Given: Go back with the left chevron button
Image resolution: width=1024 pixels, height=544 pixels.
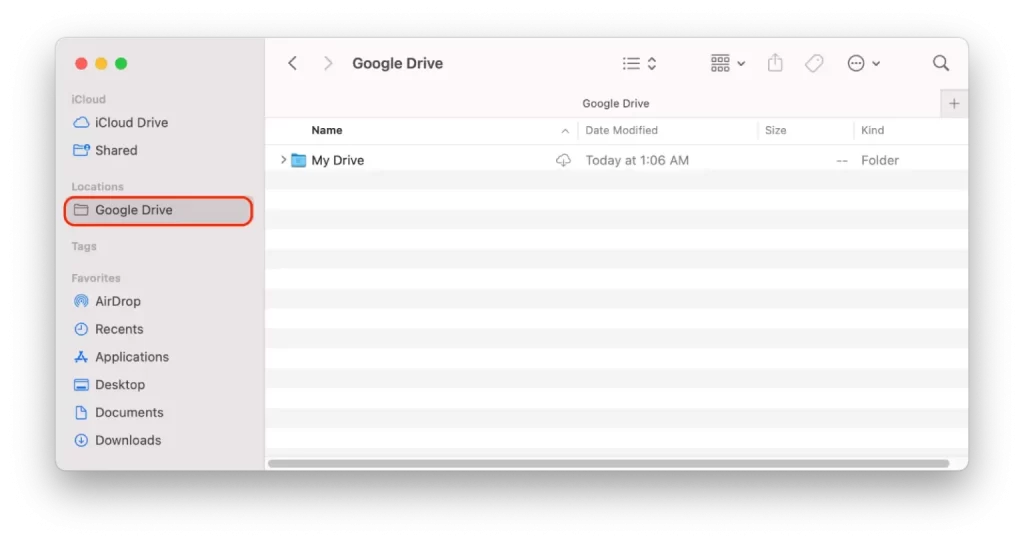Looking at the screenshot, I should click(x=293, y=63).
